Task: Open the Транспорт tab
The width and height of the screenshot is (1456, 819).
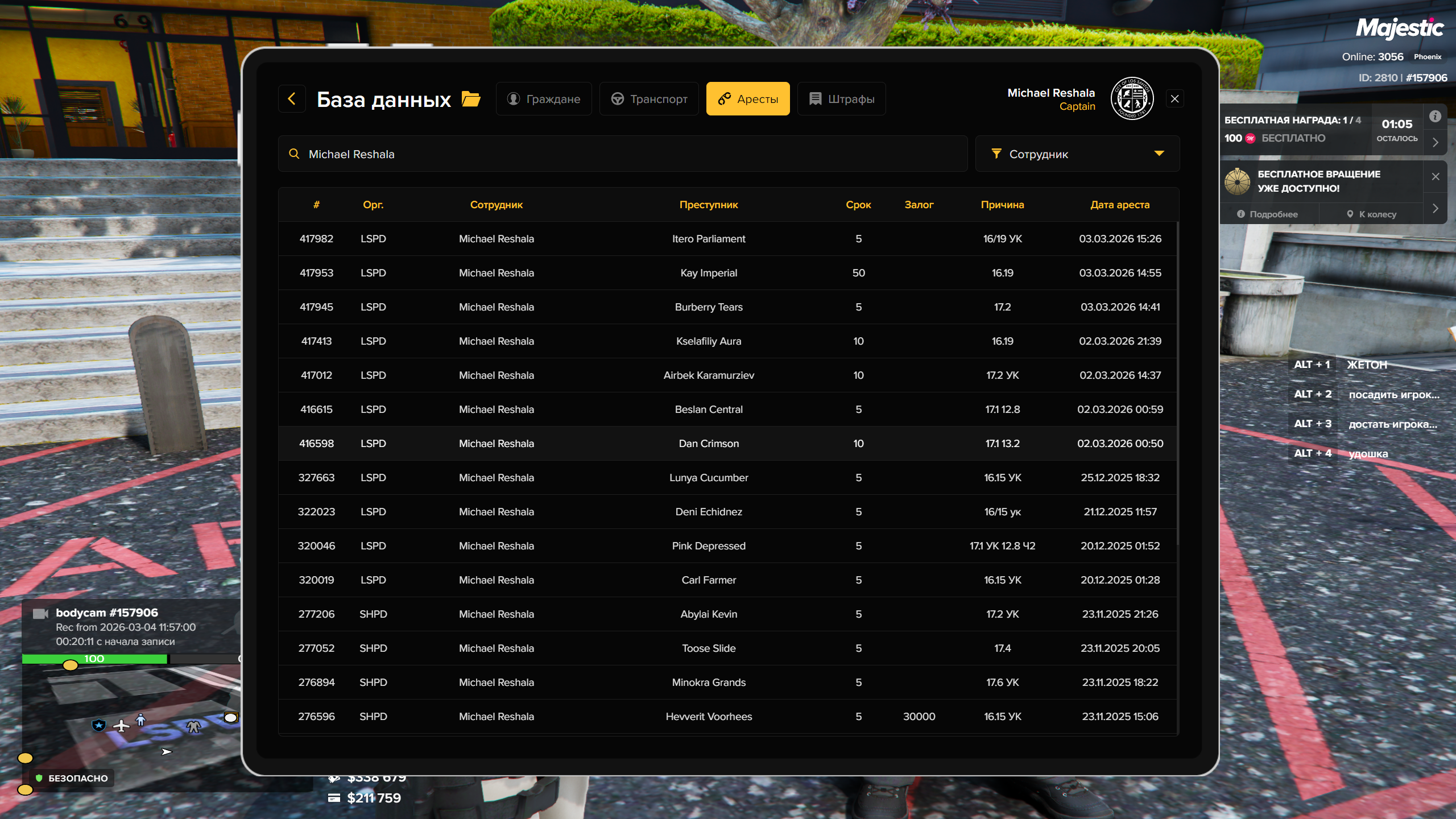Action: 649,99
